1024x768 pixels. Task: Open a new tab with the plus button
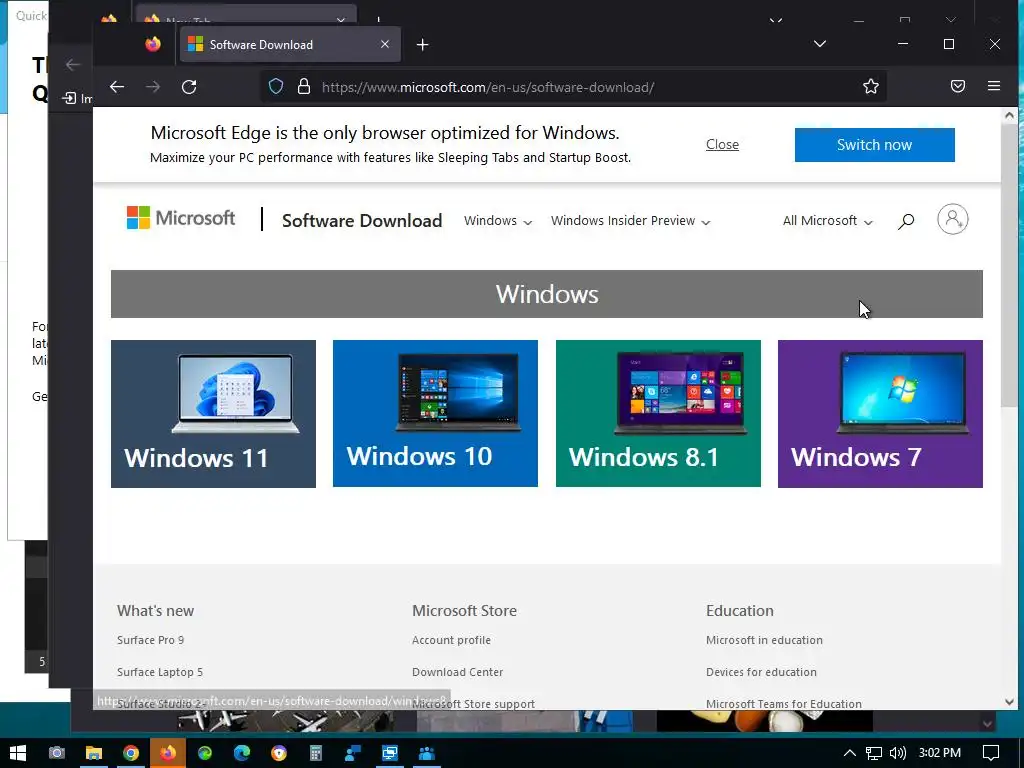[x=423, y=44]
